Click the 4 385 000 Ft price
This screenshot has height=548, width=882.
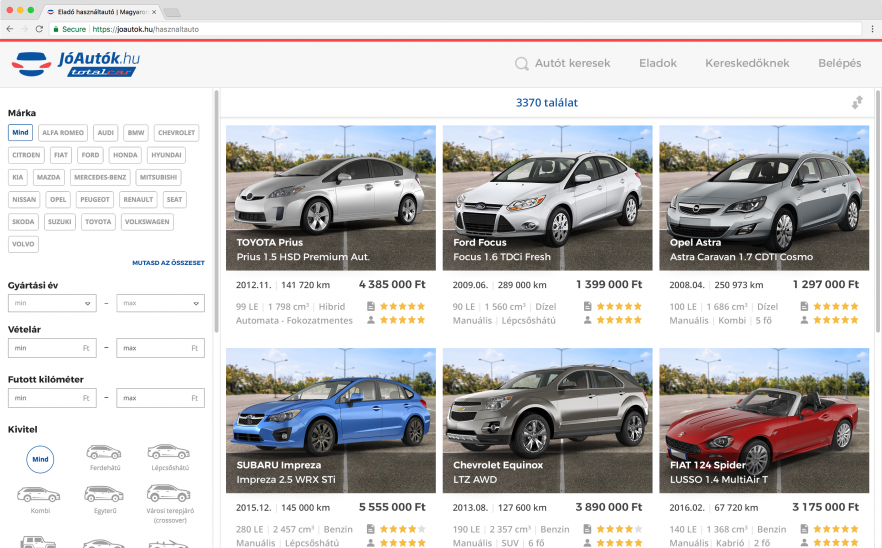(x=392, y=284)
